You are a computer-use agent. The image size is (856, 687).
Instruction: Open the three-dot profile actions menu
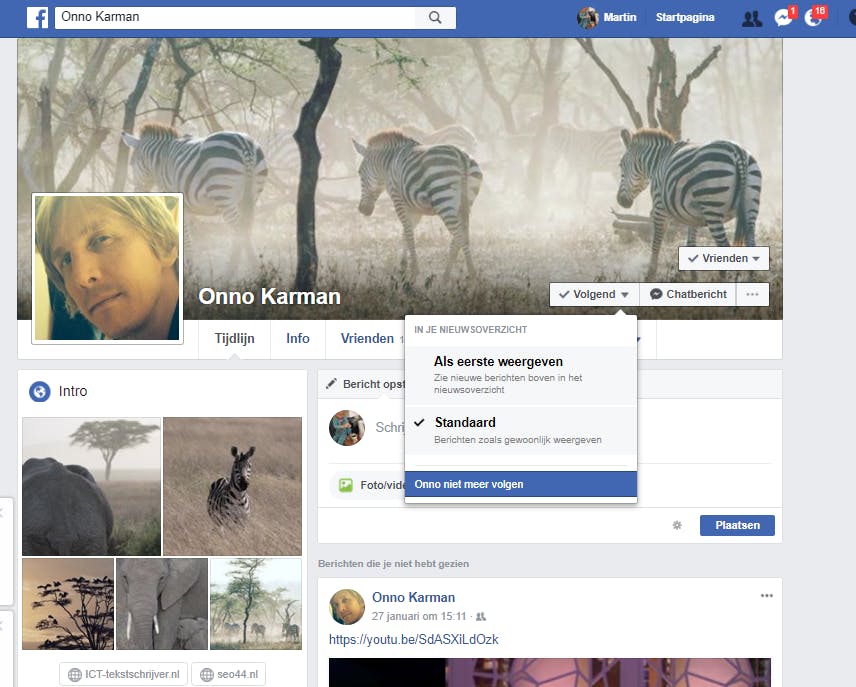tap(752, 294)
